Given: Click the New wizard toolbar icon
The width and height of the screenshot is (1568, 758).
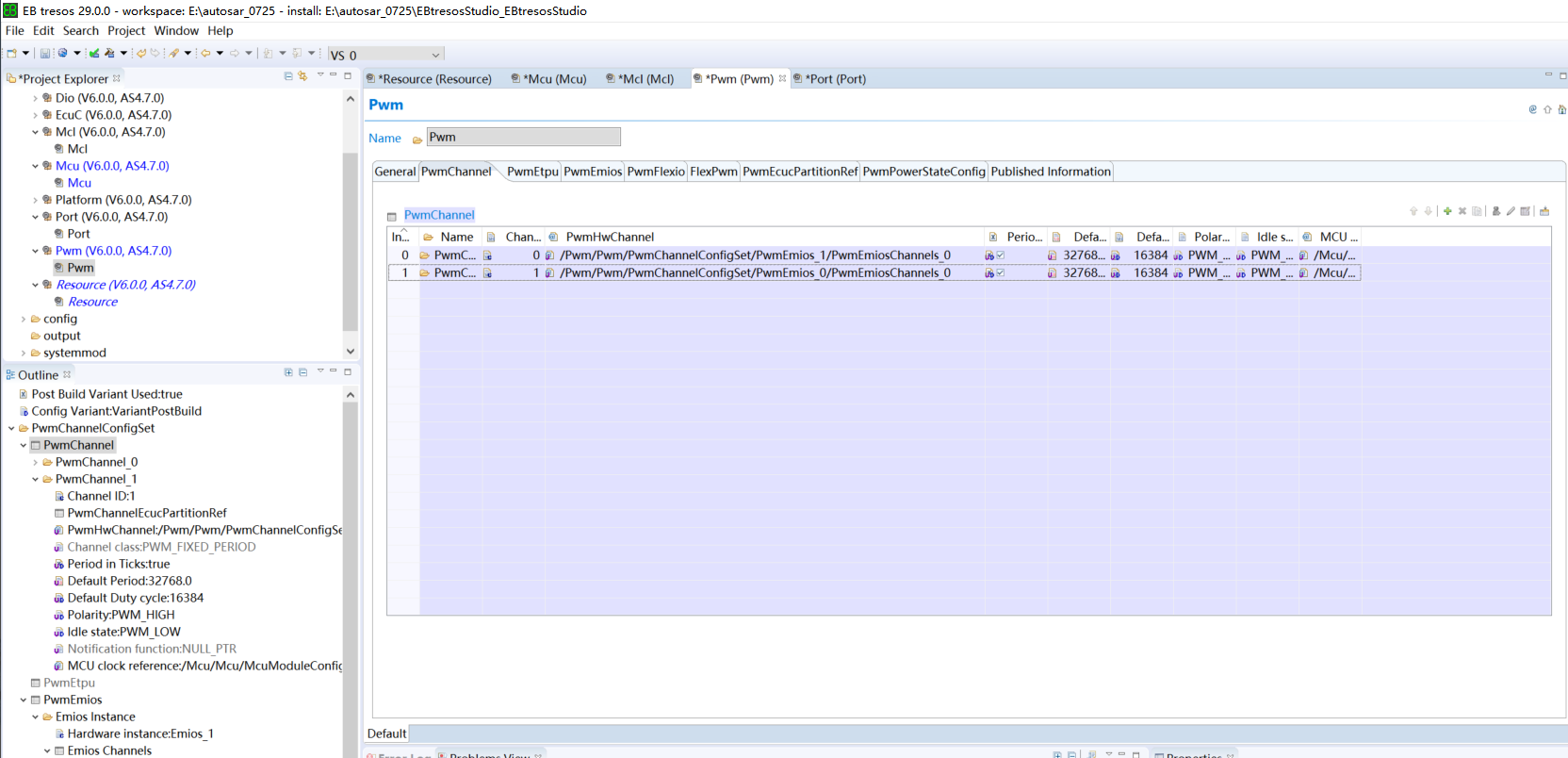Looking at the screenshot, I should (x=12, y=54).
